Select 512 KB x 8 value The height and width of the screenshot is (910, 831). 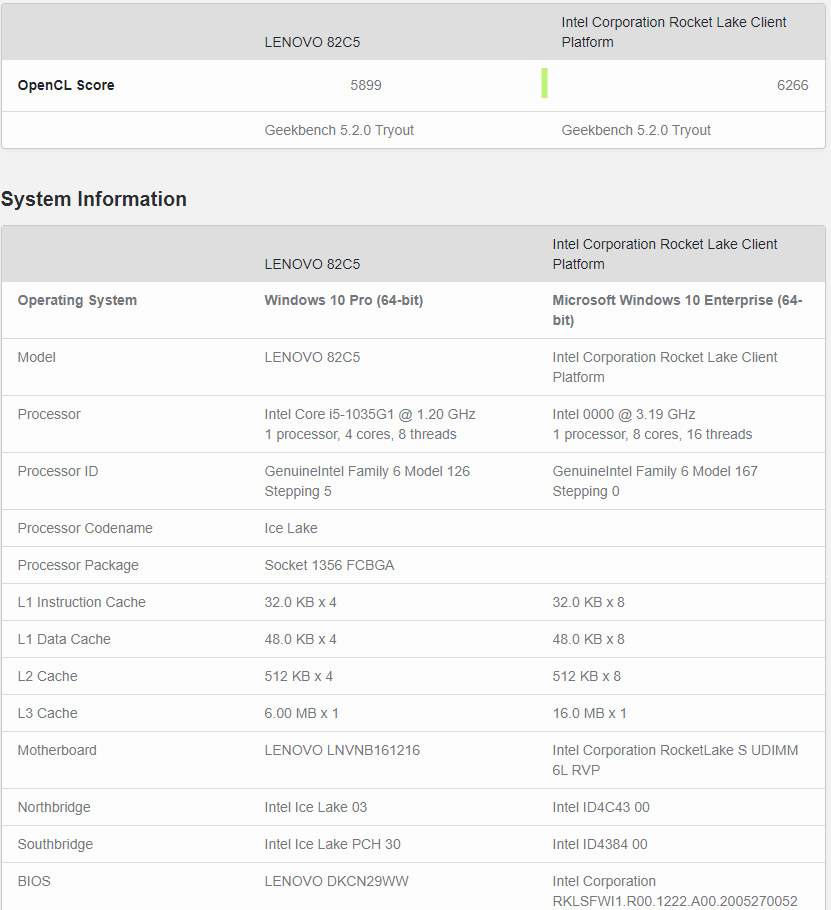coord(587,677)
